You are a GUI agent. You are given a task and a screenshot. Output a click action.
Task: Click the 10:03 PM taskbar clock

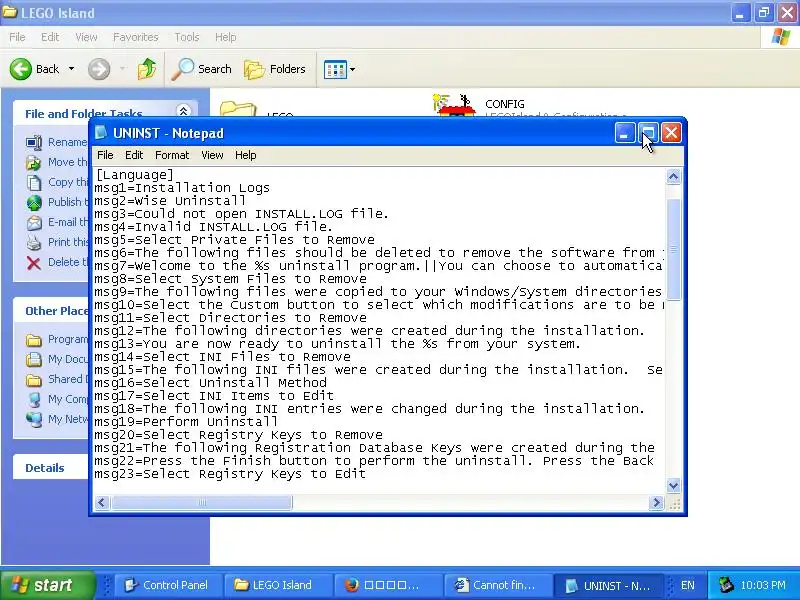tap(763, 585)
